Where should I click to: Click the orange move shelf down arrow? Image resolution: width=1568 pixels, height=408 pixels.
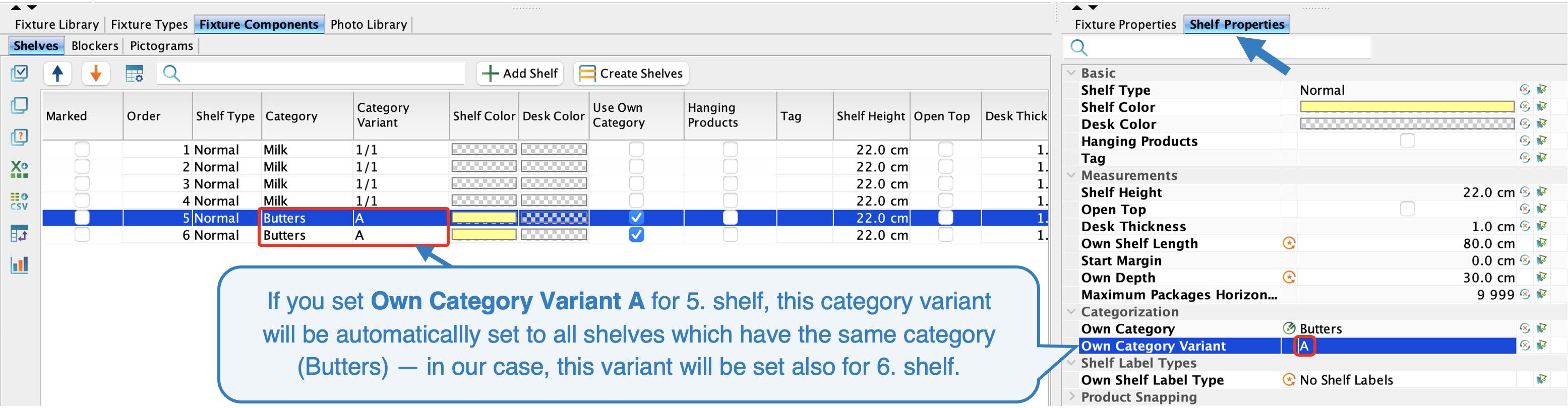click(96, 74)
